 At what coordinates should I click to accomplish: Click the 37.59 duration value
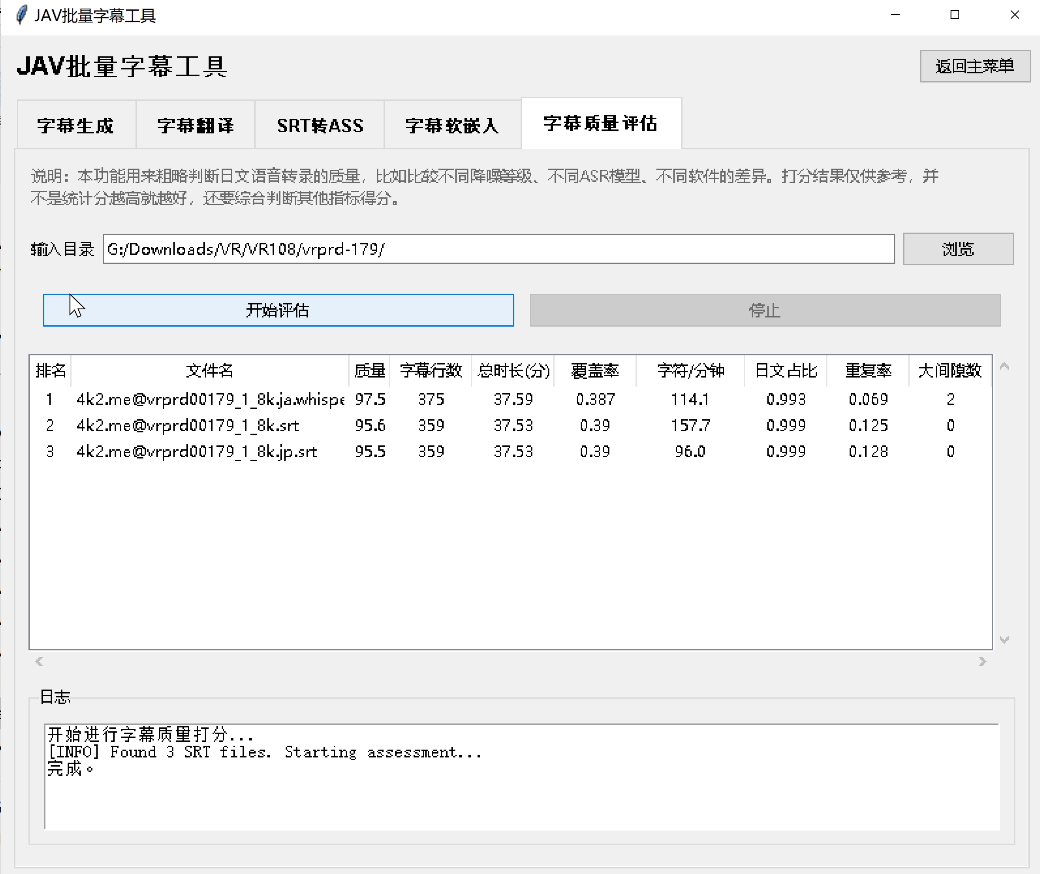point(513,399)
